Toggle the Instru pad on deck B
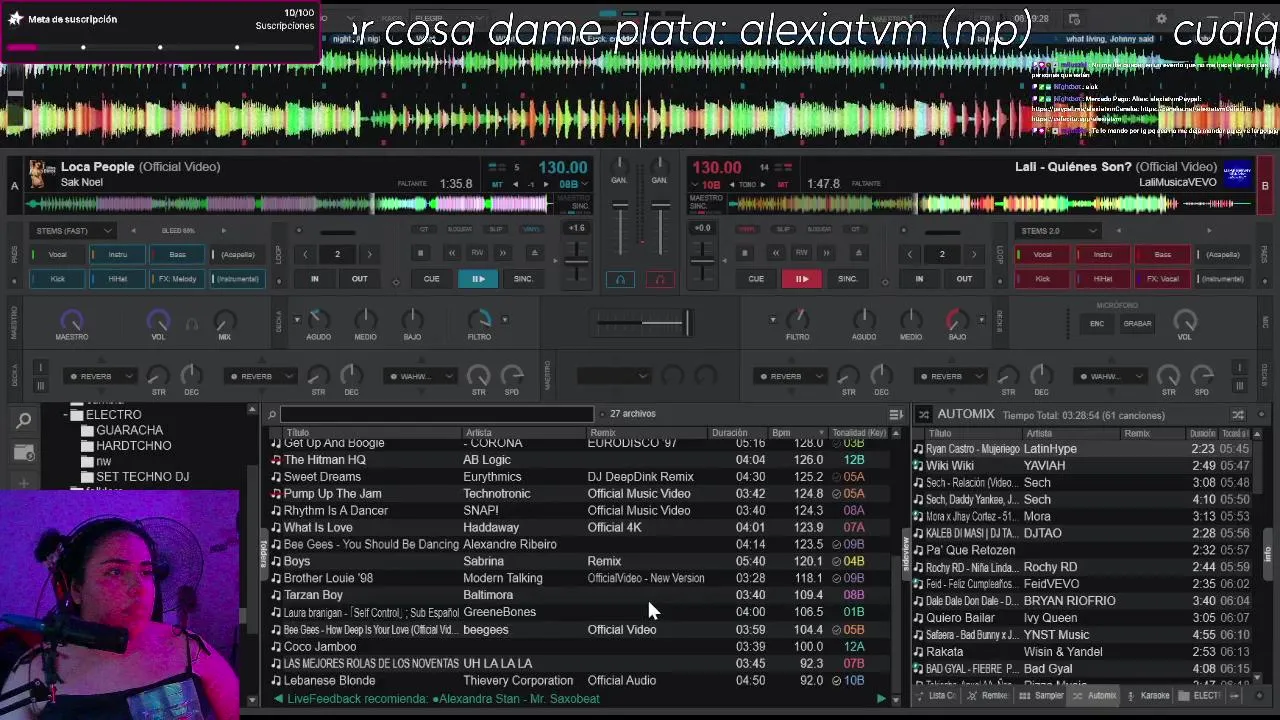The height and width of the screenshot is (720, 1280). pyautogui.click(x=1102, y=254)
